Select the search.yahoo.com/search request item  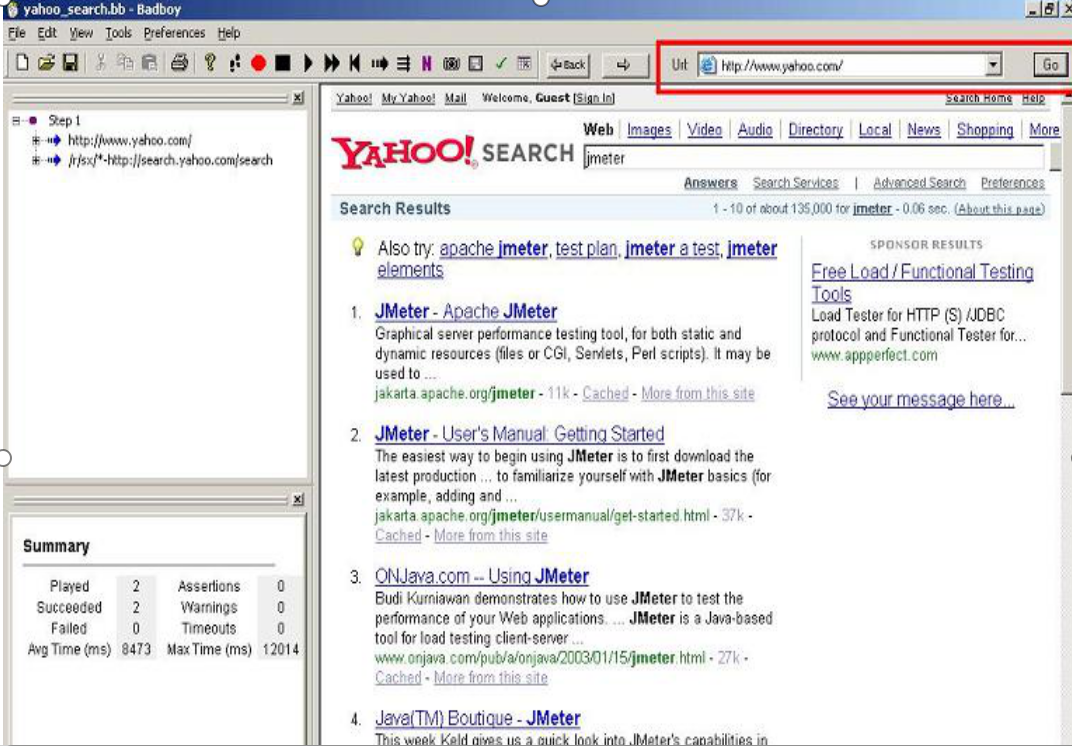pyautogui.click(x=170, y=160)
